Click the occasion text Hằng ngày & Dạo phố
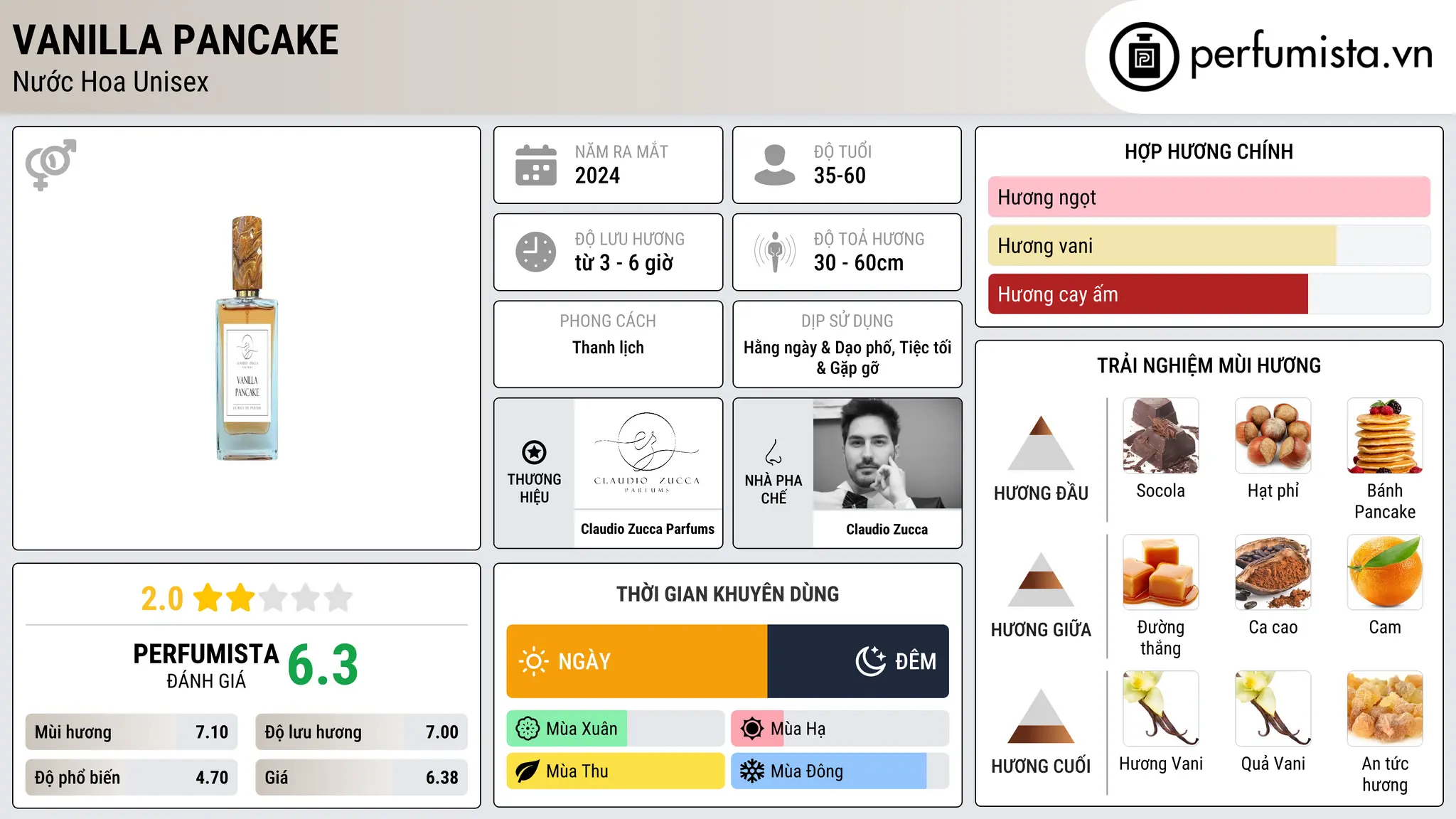 [819, 348]
